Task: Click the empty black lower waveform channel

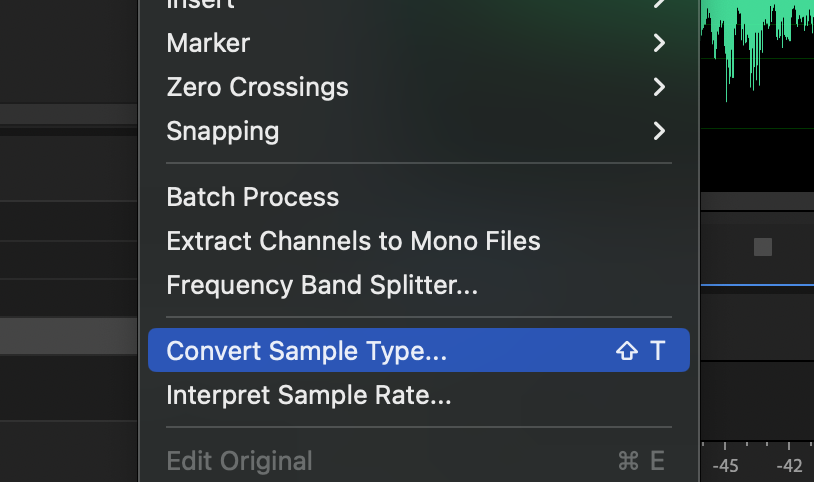Action: (x=757, y=159)
